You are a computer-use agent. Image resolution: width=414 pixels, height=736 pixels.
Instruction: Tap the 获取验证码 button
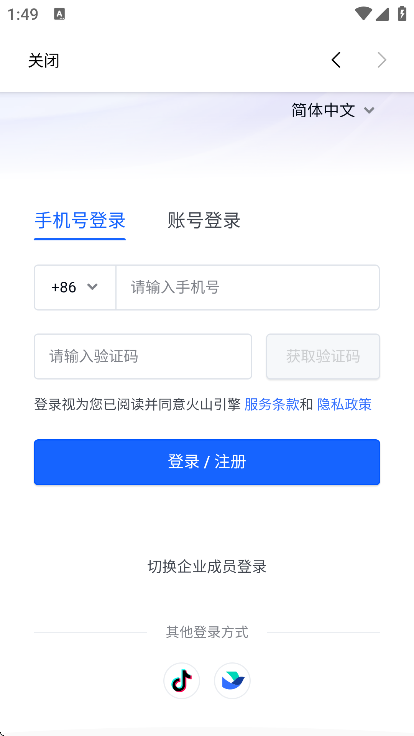(323, 356)
